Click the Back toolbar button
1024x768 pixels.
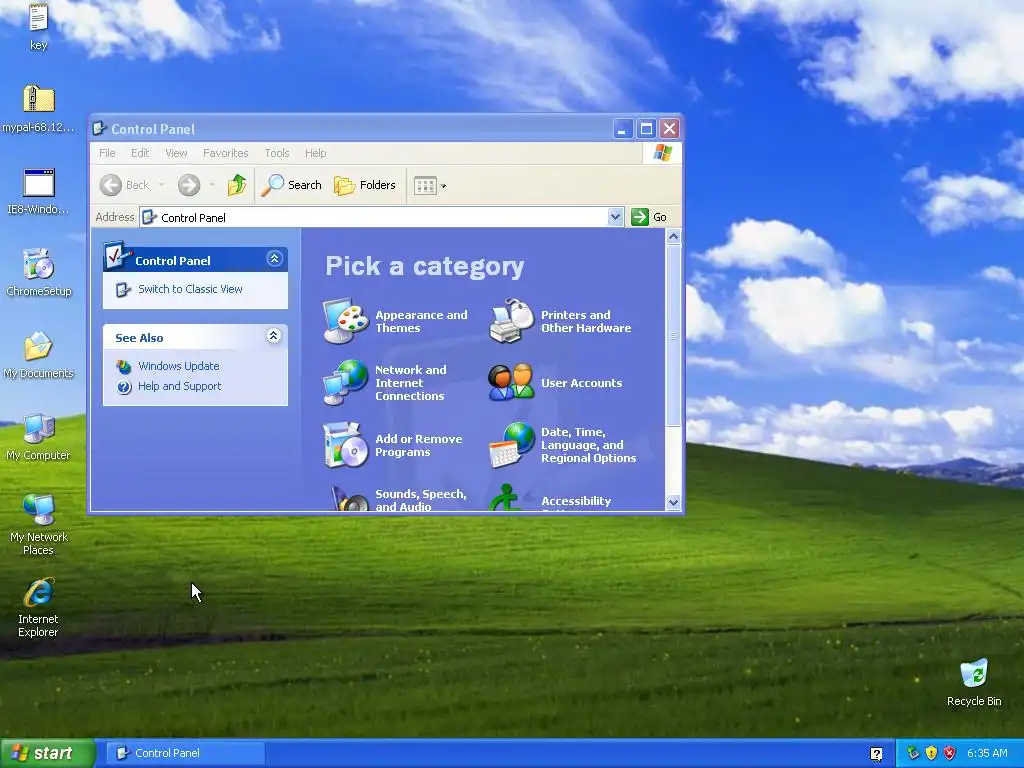[125, 185]
